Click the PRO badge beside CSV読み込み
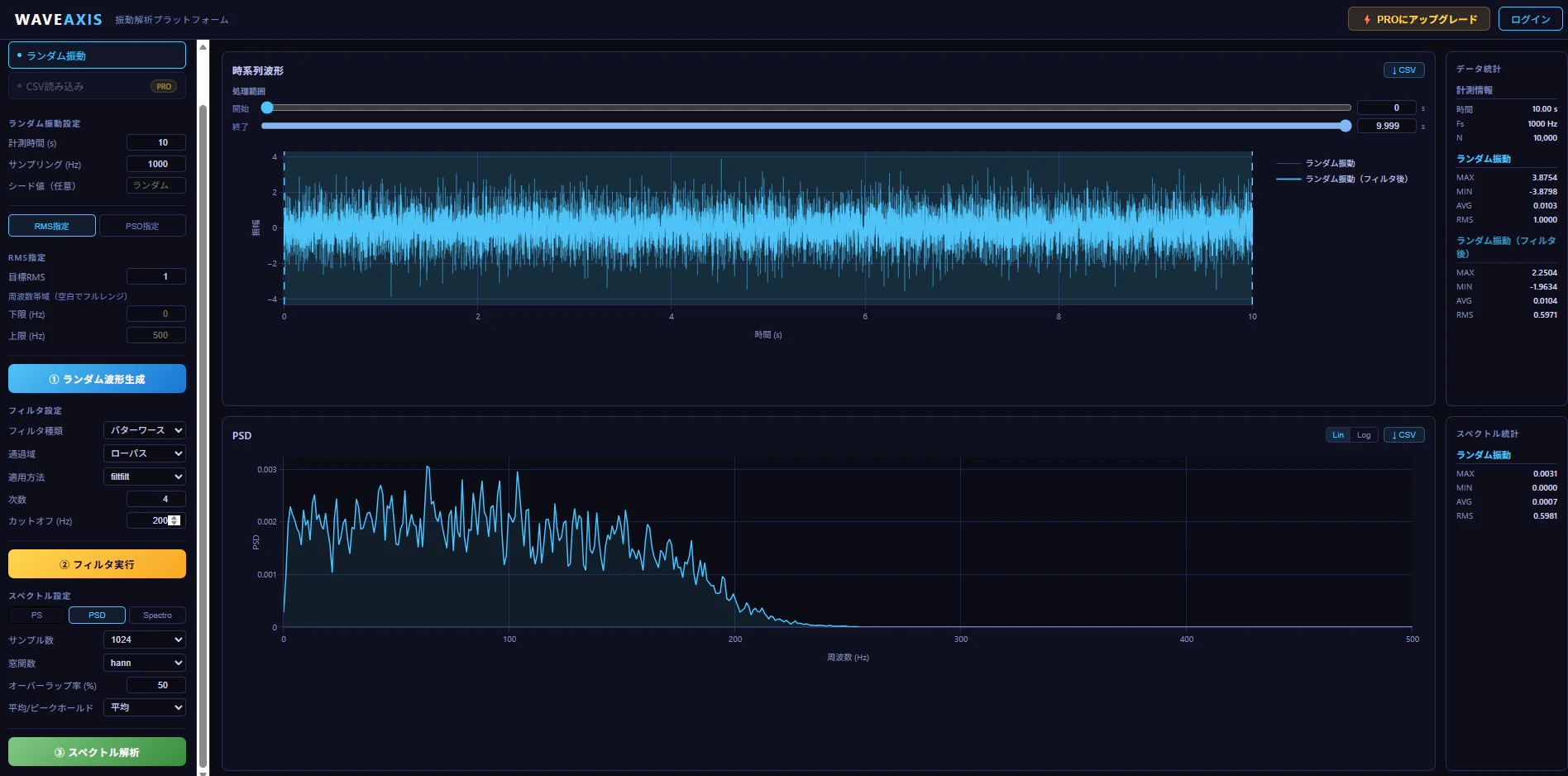 pyautogui.click(x=164, y=86)
